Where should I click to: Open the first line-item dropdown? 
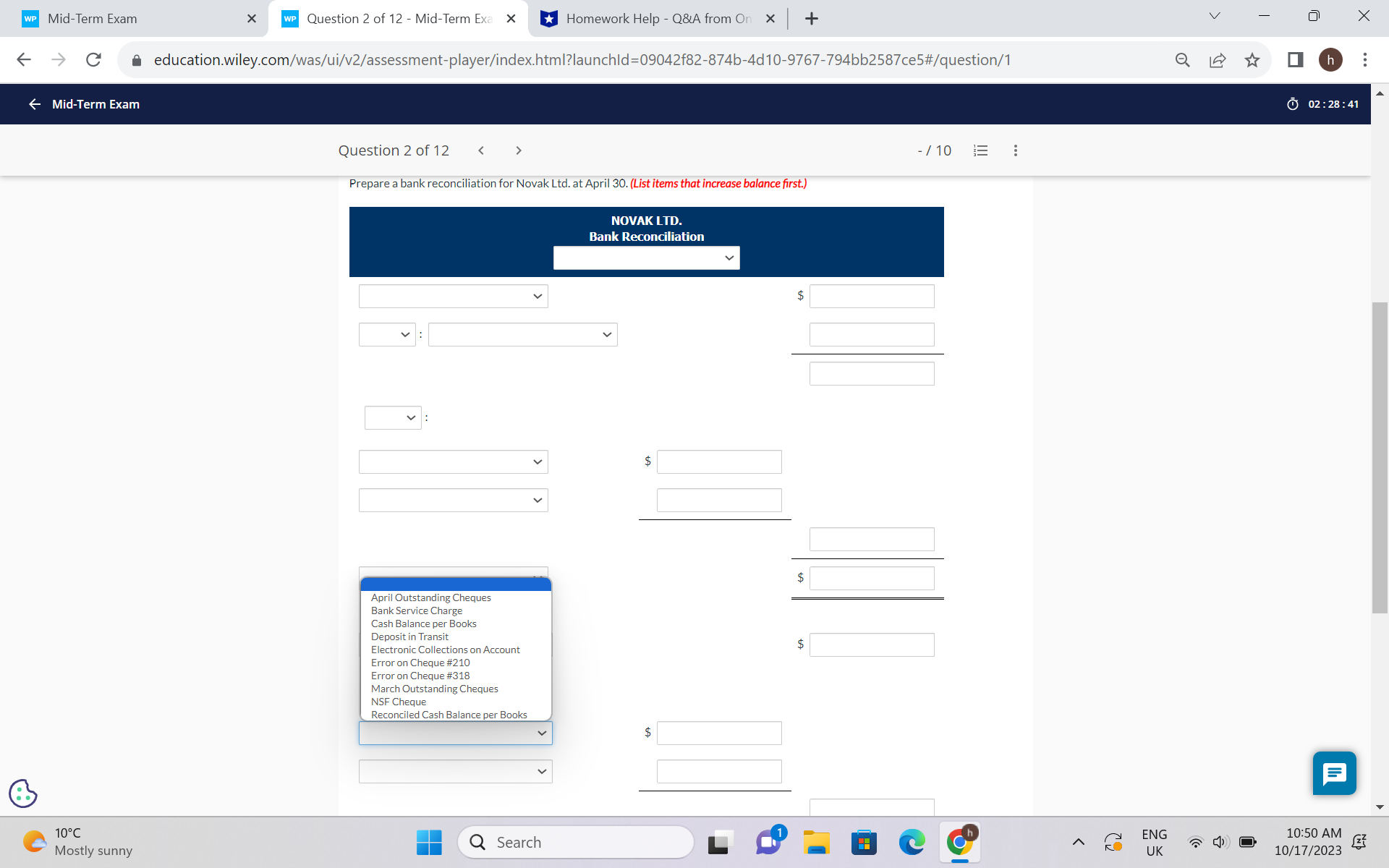pos(453,296)
